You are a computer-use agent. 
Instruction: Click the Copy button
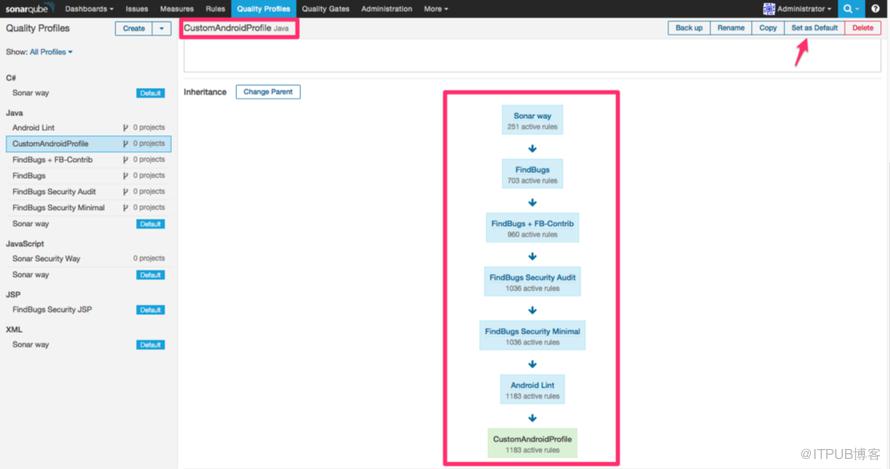[768, 28]
